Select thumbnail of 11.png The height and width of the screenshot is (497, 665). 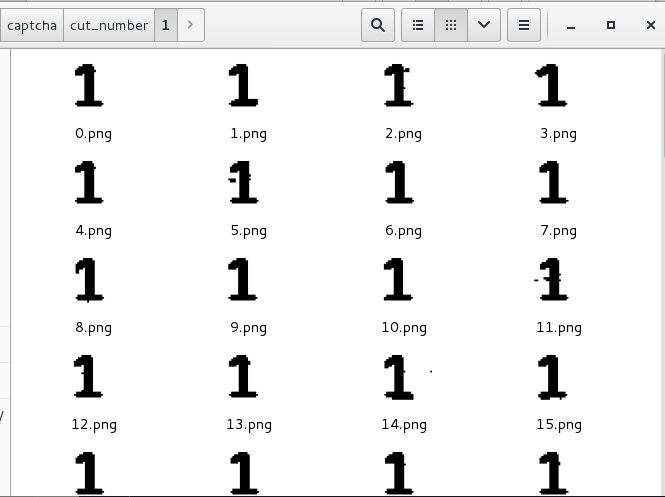pyautogui.click(x=551, y=279)
